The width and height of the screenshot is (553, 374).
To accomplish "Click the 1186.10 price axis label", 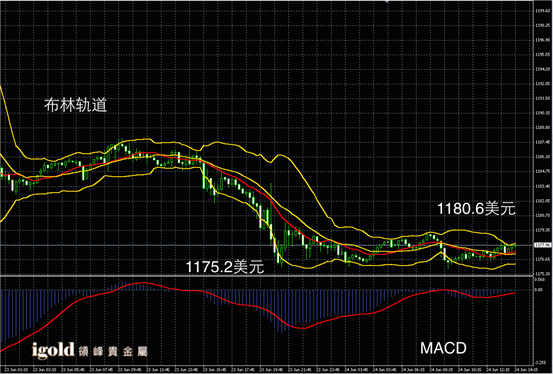I will (542, 157).
